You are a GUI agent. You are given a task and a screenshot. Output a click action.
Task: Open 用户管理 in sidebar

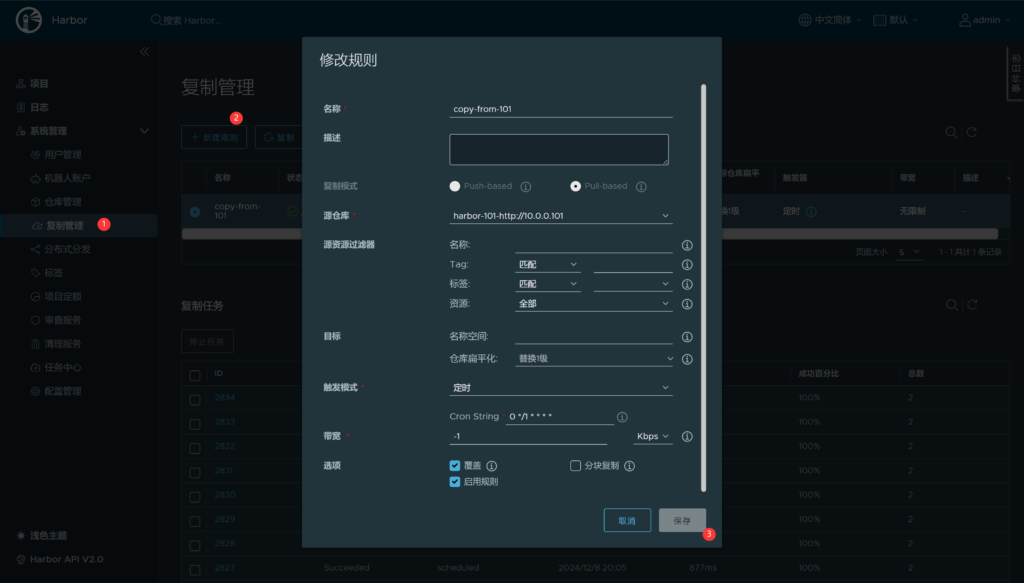click(x=63, y=155)
